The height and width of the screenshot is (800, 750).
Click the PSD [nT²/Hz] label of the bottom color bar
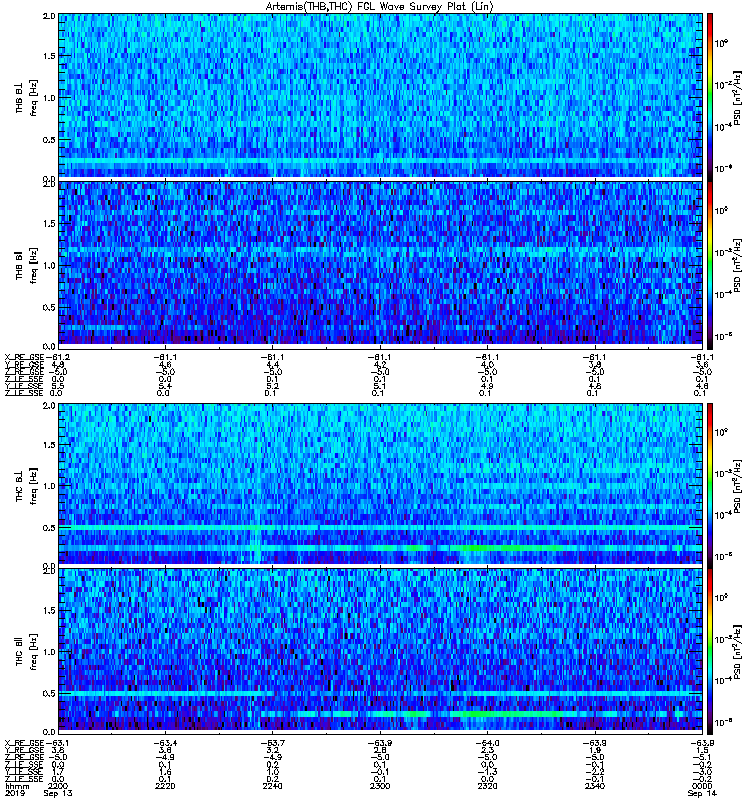click(x=738, y=652)
